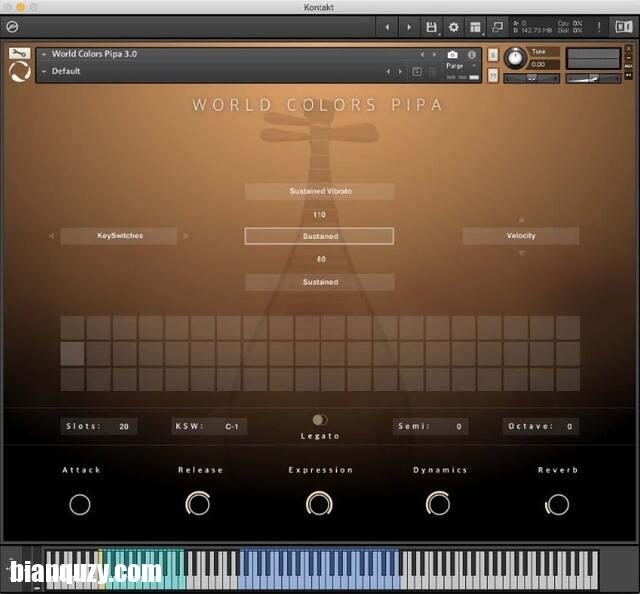Click the pan slider below the Tune knob
The width and height of the screenshot is (640, 594).
(531, 78)
